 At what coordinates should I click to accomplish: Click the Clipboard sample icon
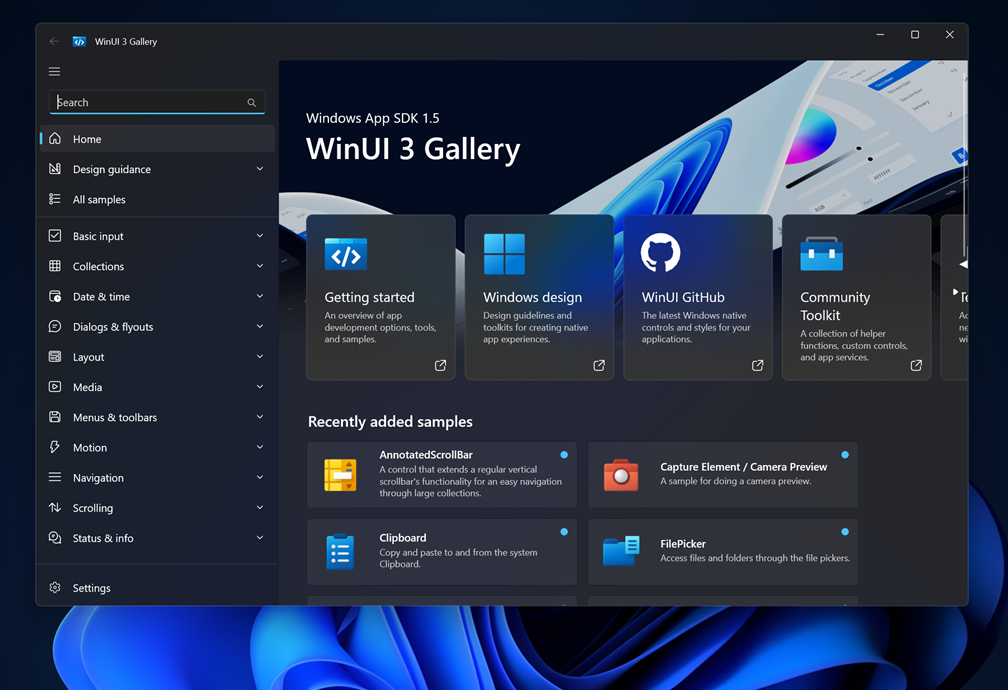point(340,552)
